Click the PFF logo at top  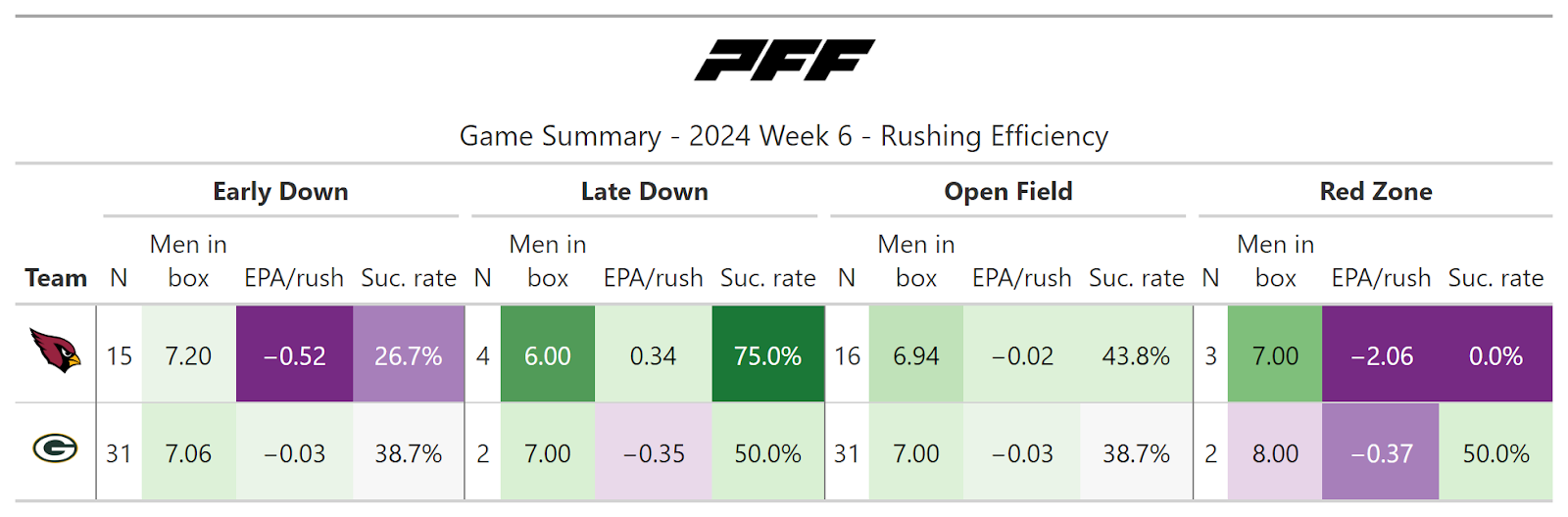(784, 60)
